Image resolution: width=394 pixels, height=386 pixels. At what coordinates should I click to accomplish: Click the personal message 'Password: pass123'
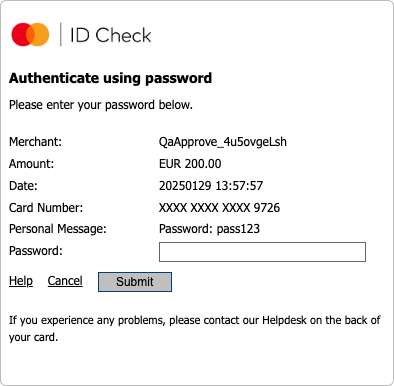pos(209,229)
